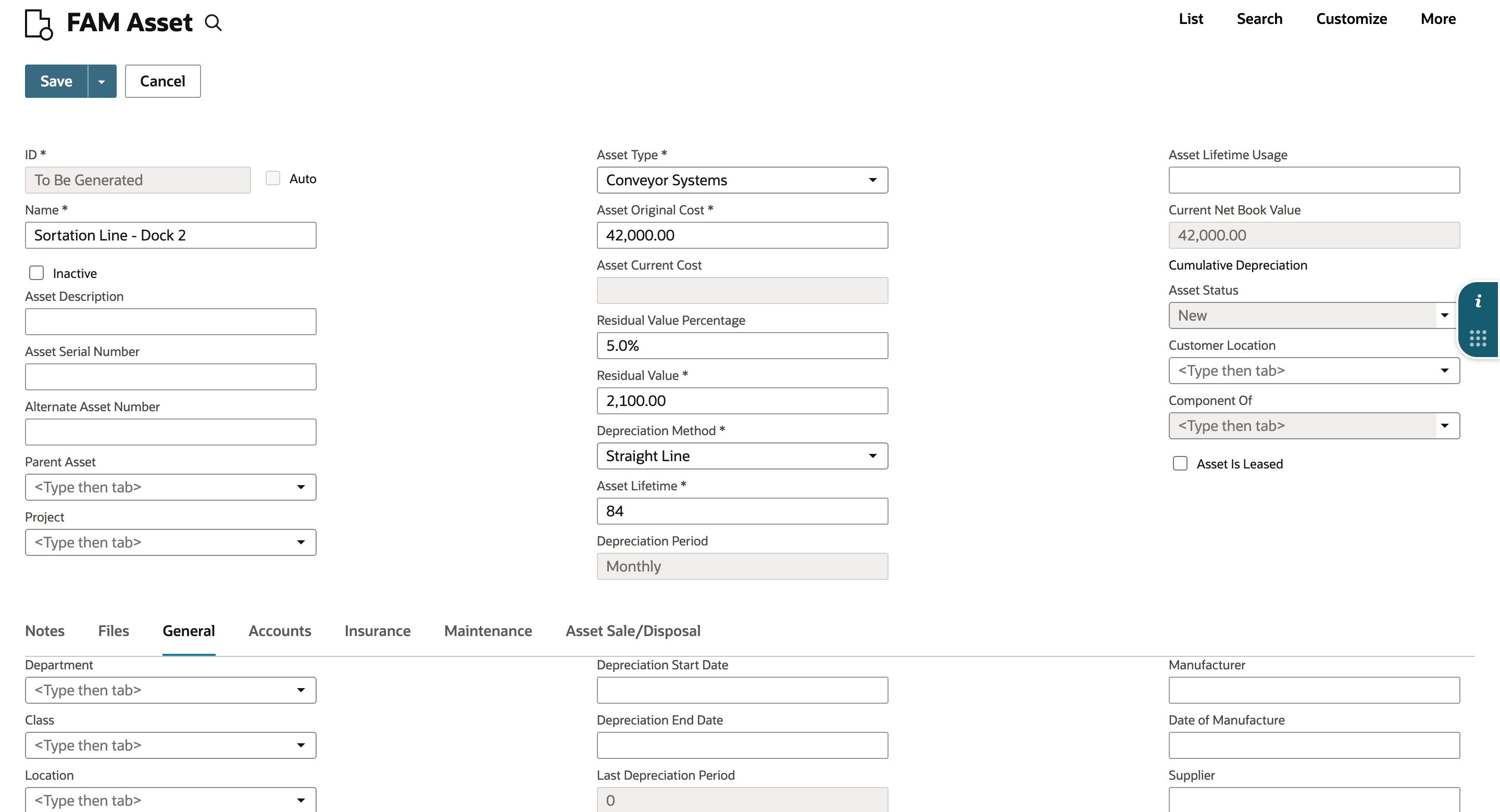
Task: Select the General tab
Action: 189,631
